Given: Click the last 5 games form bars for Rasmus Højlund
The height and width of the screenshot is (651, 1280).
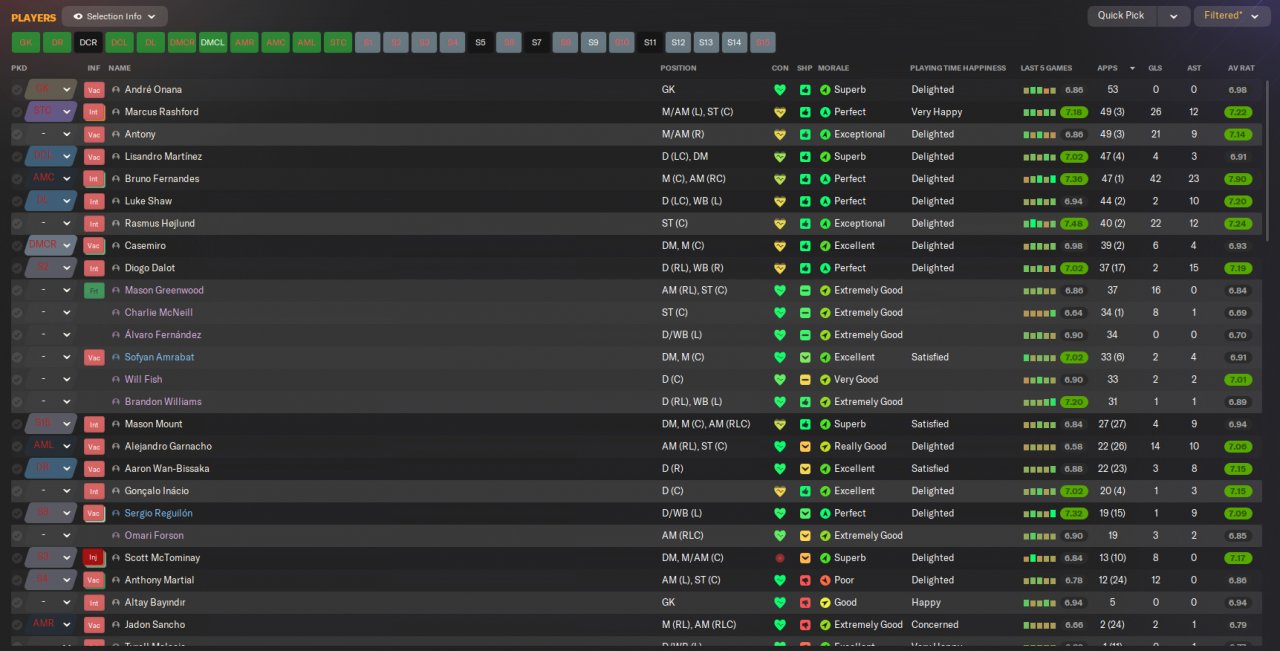Looking at the screenshot, I should click(x=1039, y=224).
